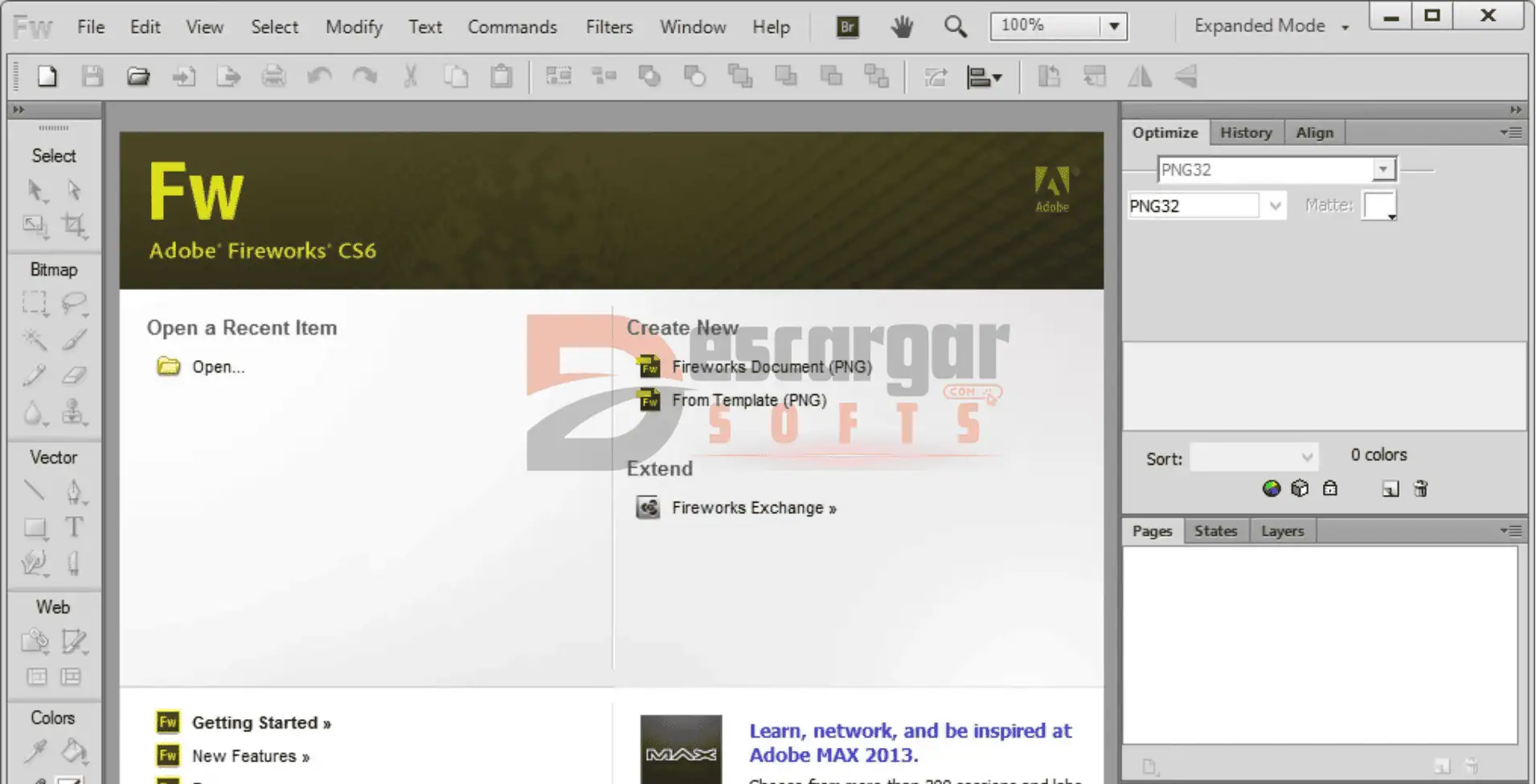Select the Pointer tool
The image size is (1536, 784).
click(35, 190)
